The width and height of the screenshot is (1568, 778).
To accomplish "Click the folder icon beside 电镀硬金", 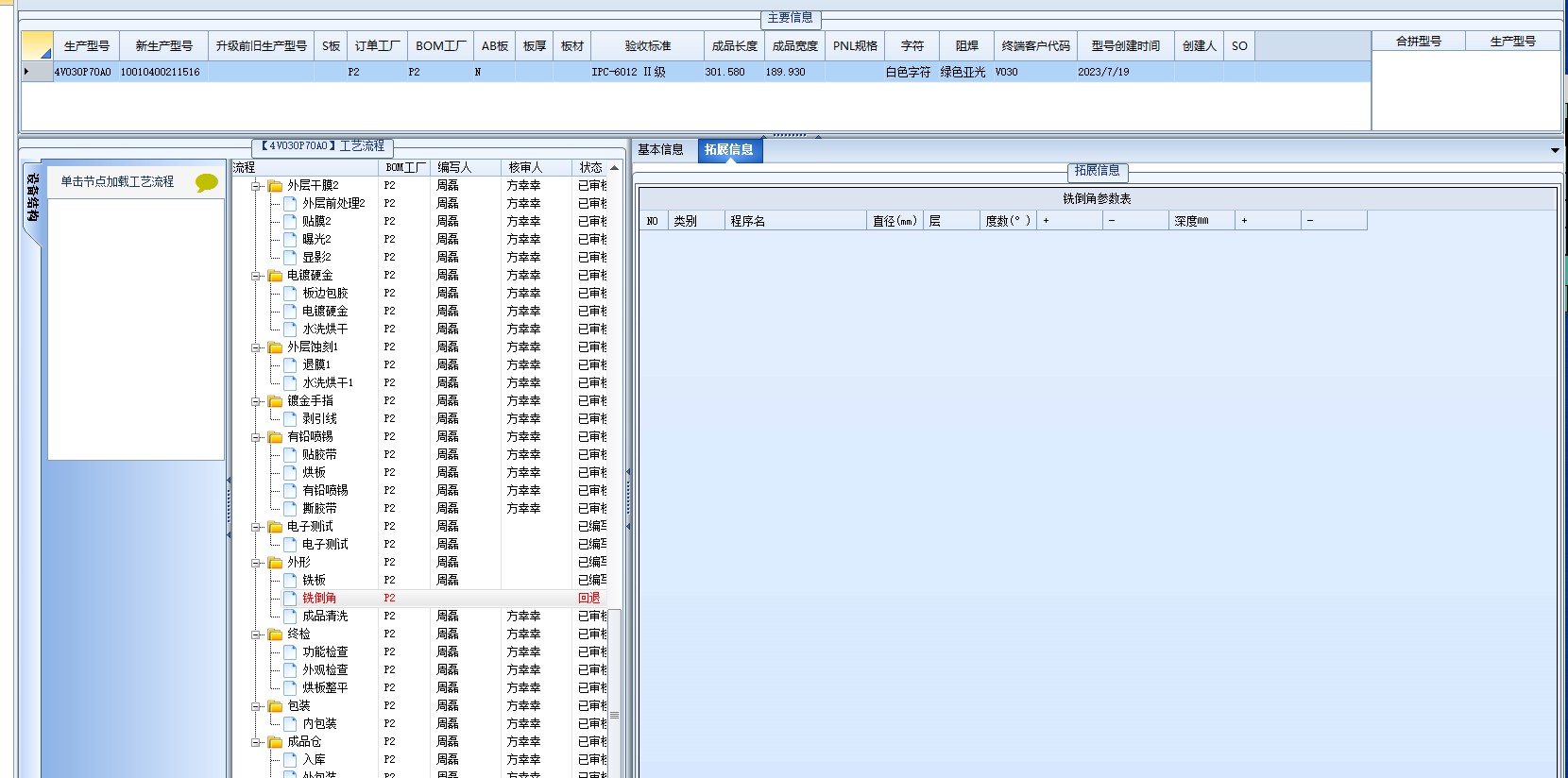I will (x=275, y=276).
